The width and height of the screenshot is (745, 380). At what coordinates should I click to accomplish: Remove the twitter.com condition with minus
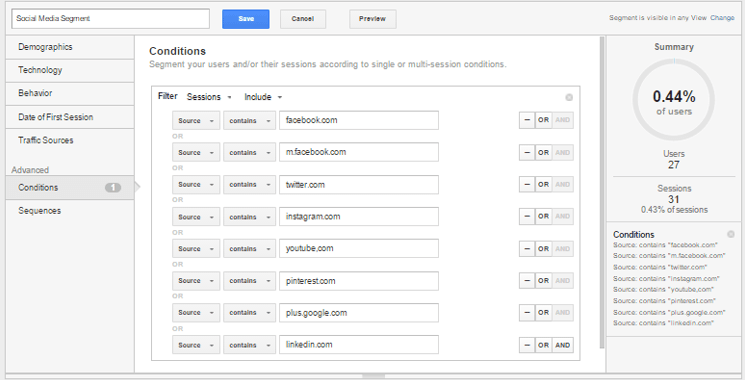click(527, 184)
